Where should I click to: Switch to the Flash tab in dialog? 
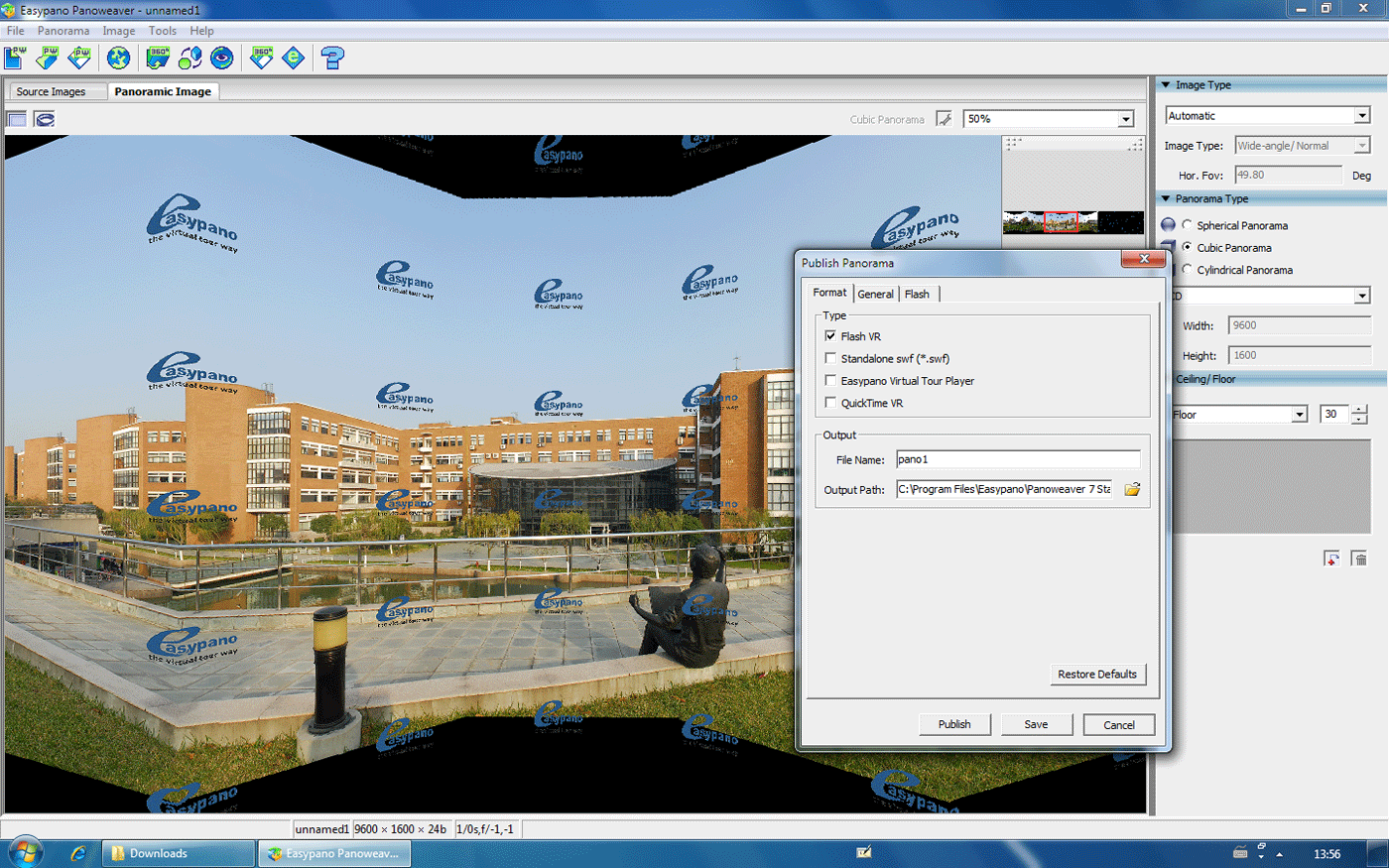(918, 294)
